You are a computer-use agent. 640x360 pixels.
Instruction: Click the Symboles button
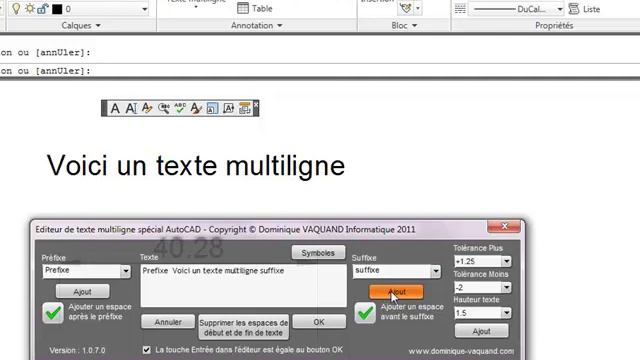(318, 253)
